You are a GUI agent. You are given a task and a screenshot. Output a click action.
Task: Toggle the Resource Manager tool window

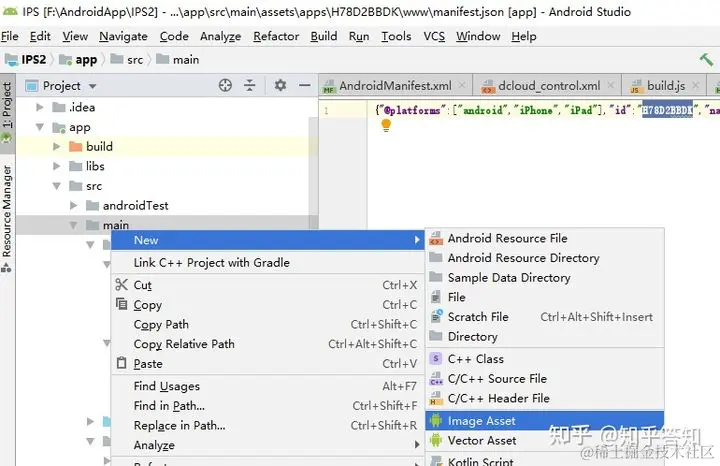(x=7, y=219)
